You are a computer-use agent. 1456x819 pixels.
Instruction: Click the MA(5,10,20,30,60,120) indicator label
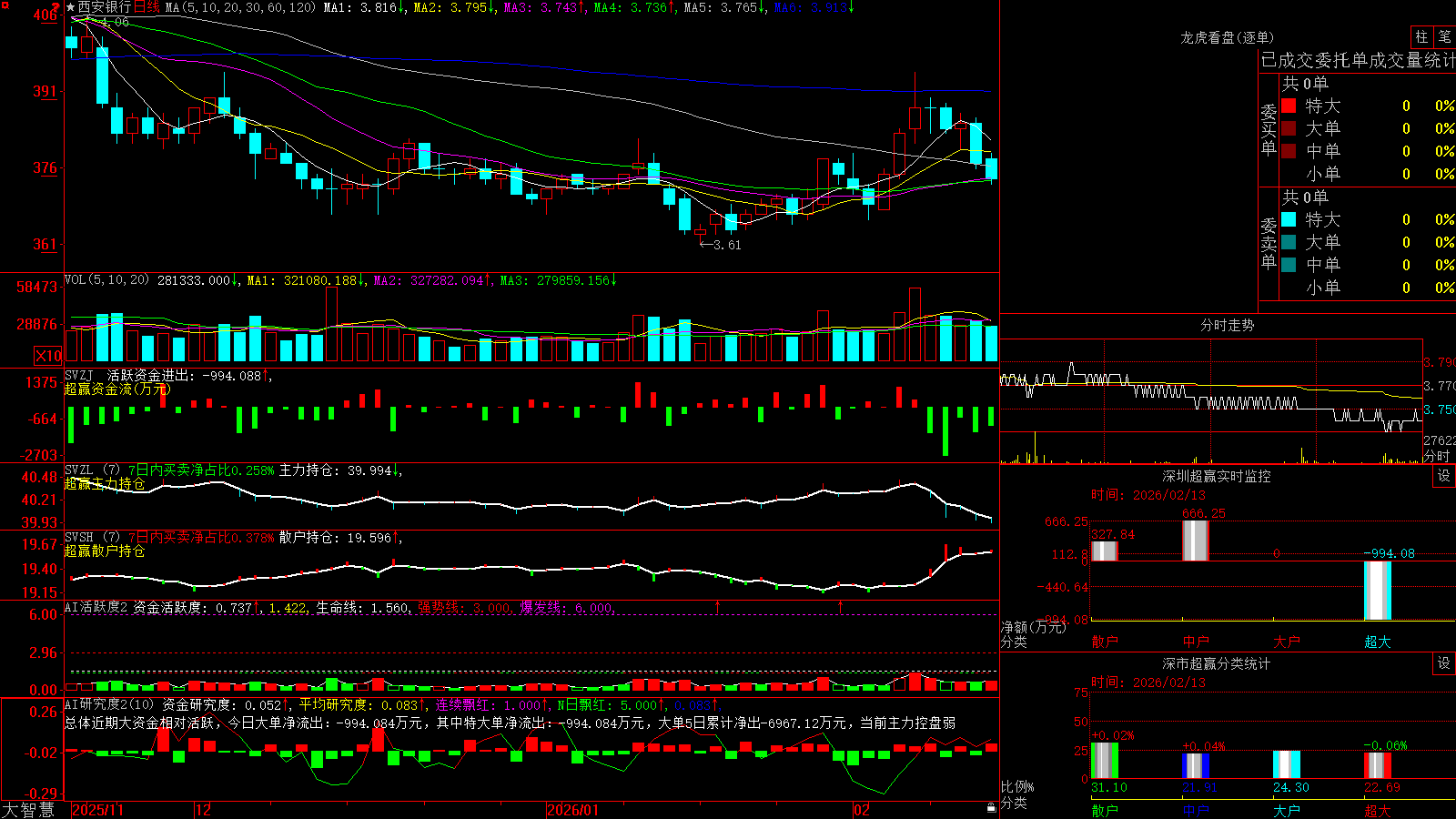pyautogui.click(x=240, y=7)
